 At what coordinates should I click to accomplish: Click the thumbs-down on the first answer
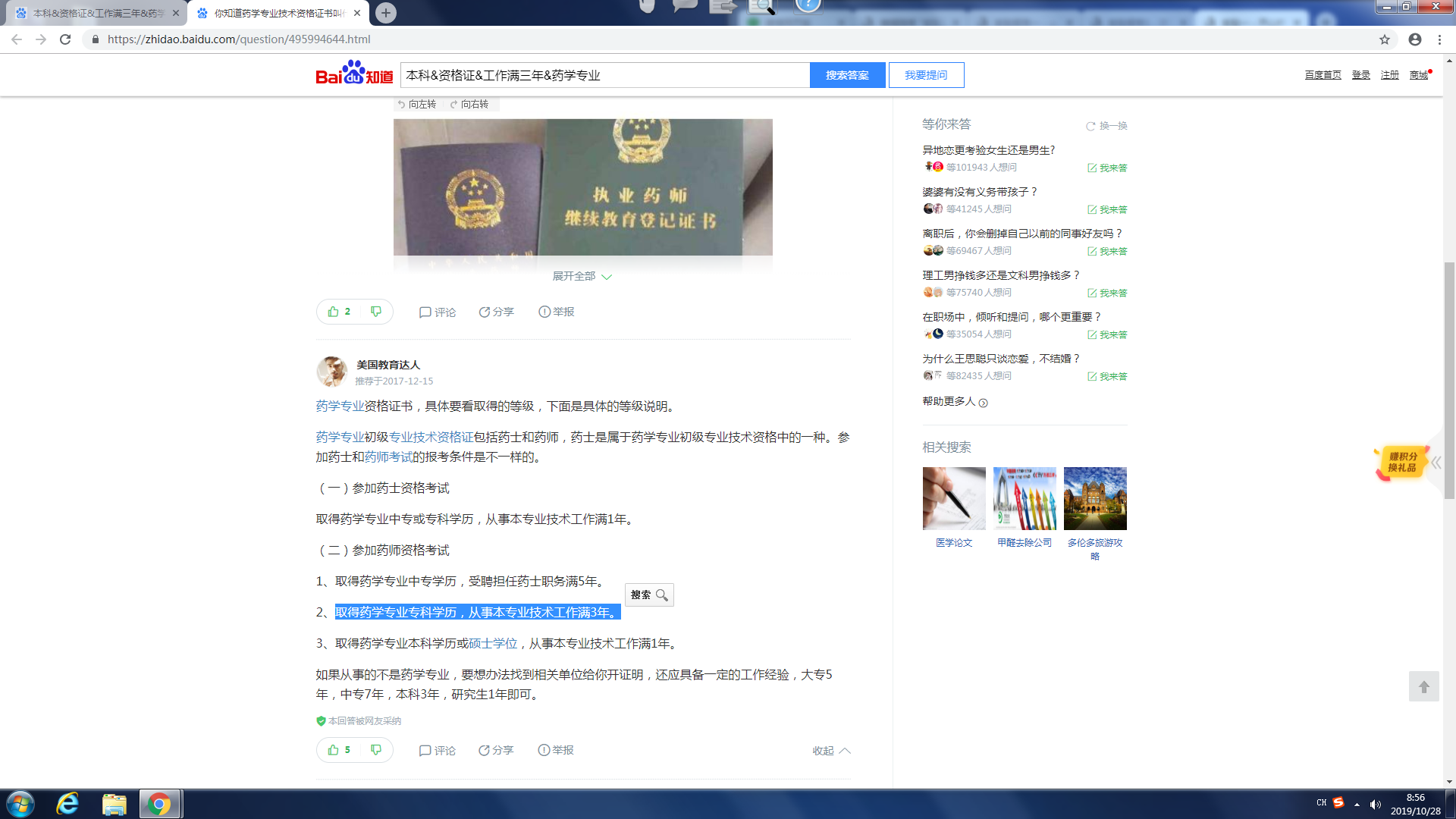376,312
